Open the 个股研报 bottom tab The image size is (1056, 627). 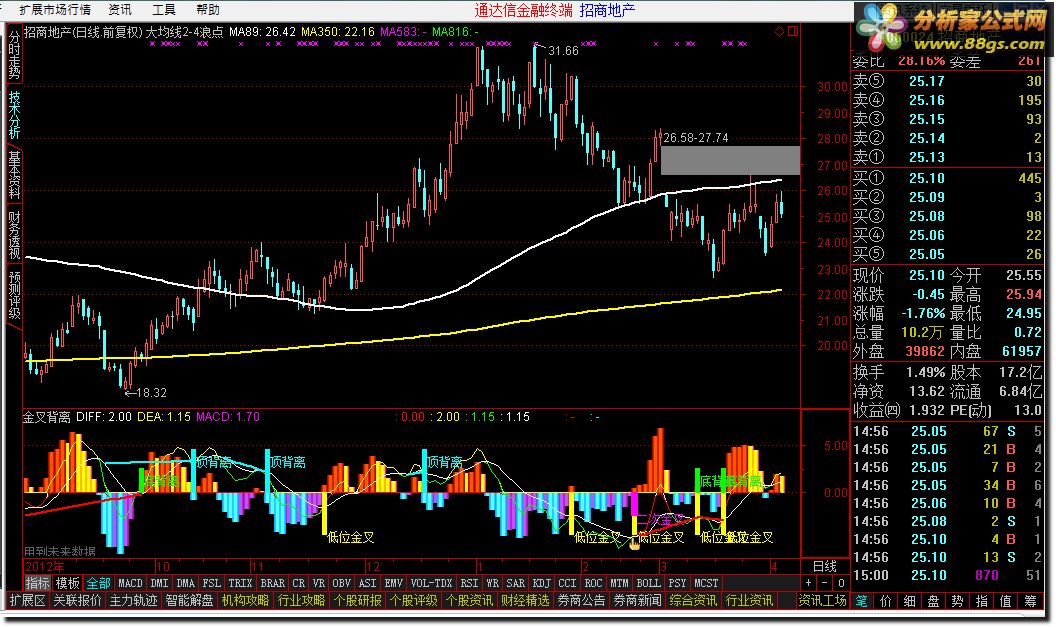point(358,600)
